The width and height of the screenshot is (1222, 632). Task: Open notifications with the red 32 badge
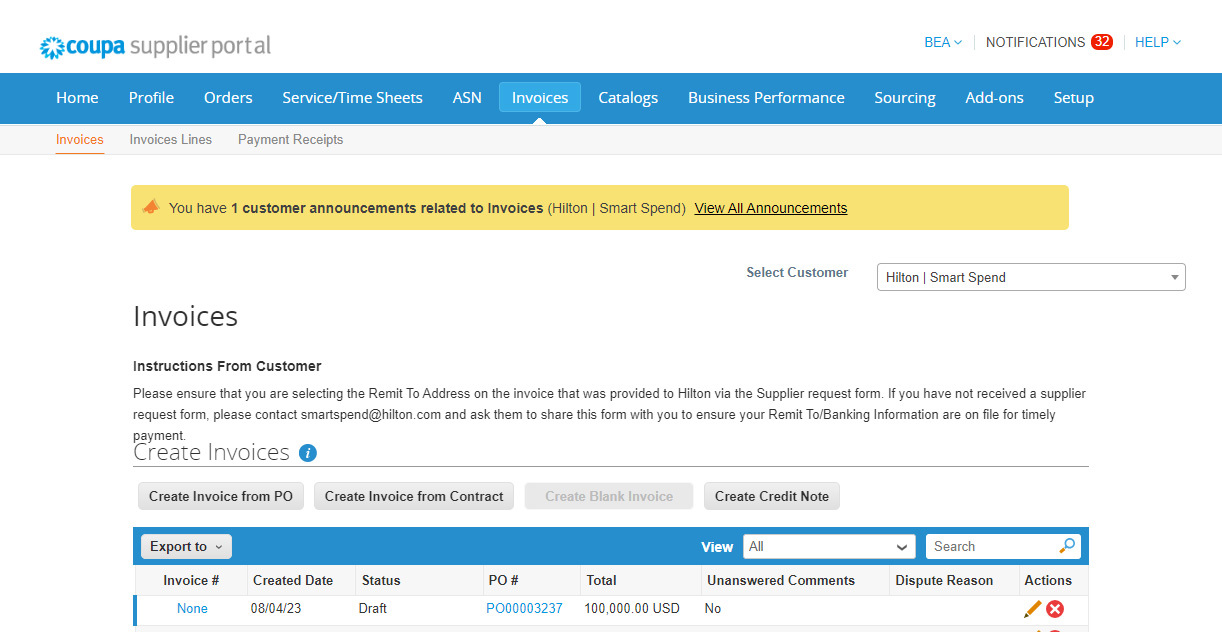point(1048,42)
